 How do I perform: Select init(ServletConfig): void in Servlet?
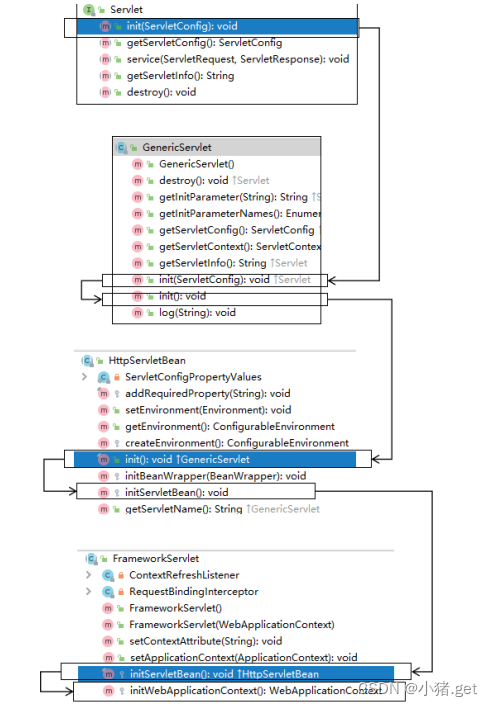pyautogui.click(x=218, y=26)
